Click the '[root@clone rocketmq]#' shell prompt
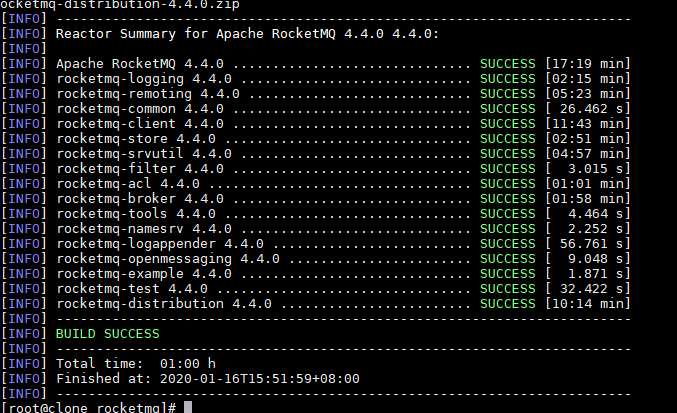 click(x=89, y=407)
